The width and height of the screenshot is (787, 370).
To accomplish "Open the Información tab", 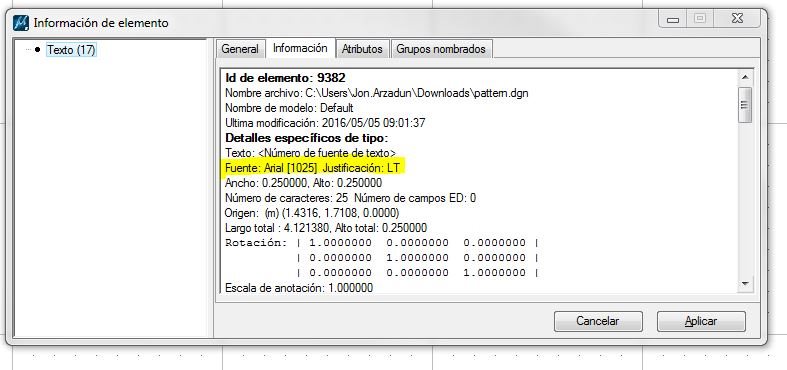I will point(300,48).
